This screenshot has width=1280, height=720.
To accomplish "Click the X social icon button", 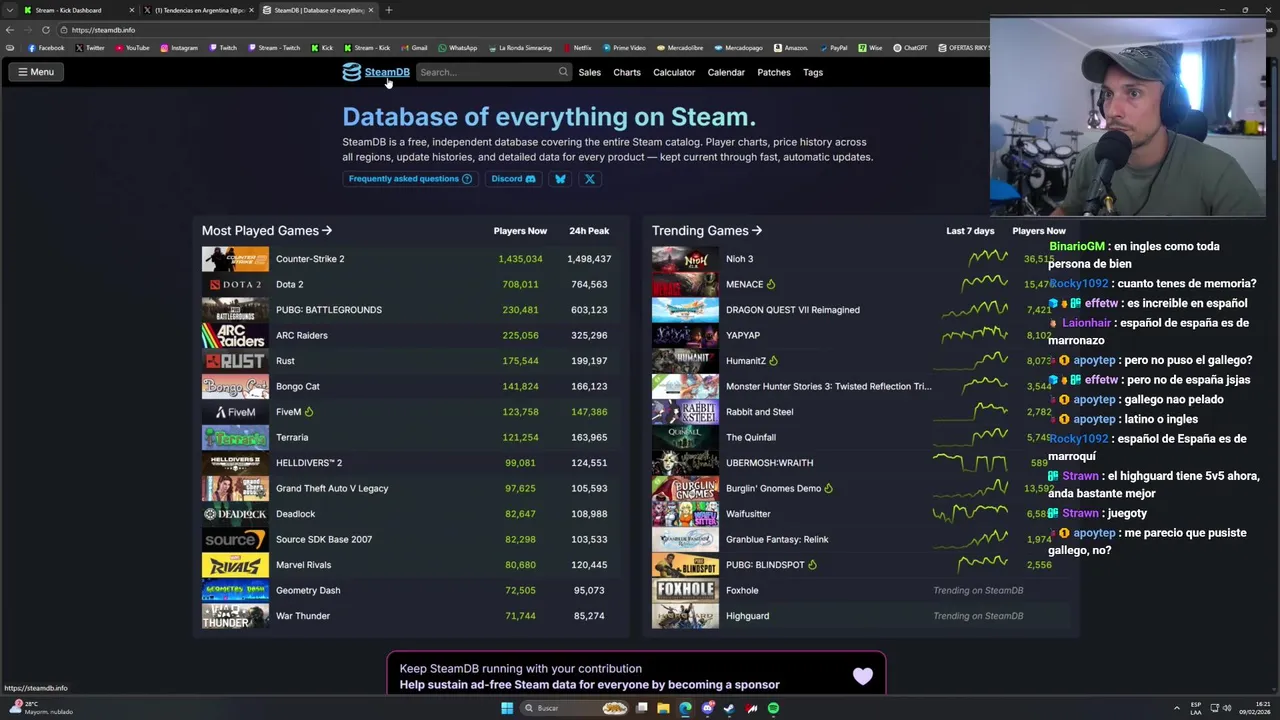I will (x=590, y=179).
